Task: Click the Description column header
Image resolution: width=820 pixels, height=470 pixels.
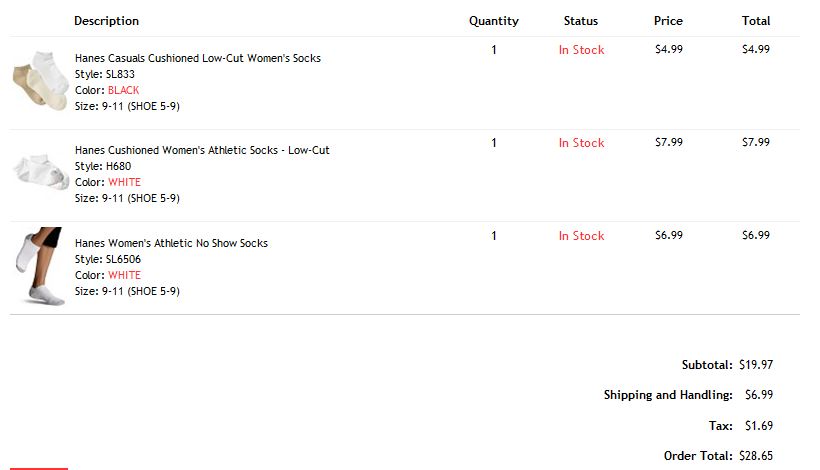Action: point(107,21)
